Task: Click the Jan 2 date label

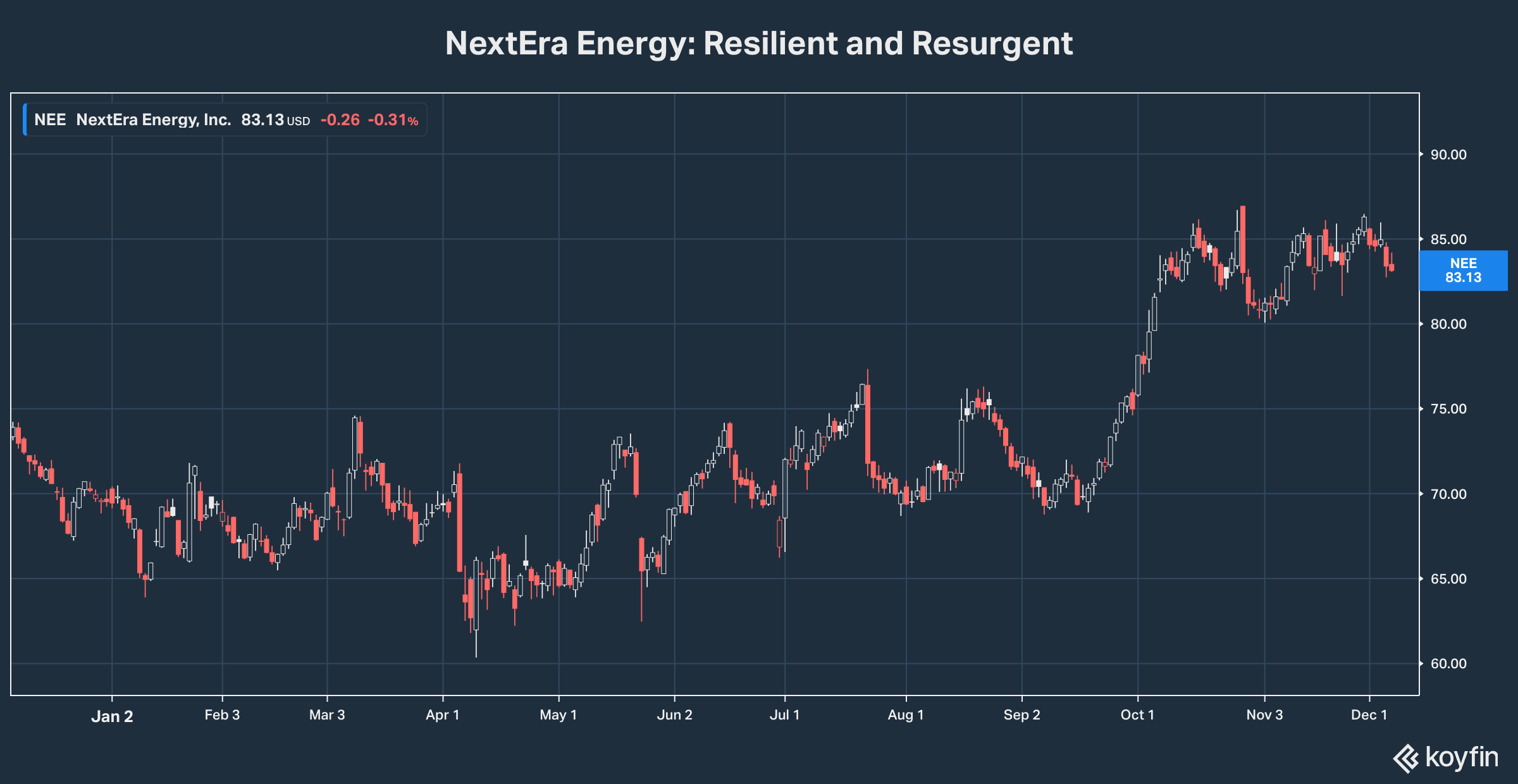Action: tap(112, 716)
